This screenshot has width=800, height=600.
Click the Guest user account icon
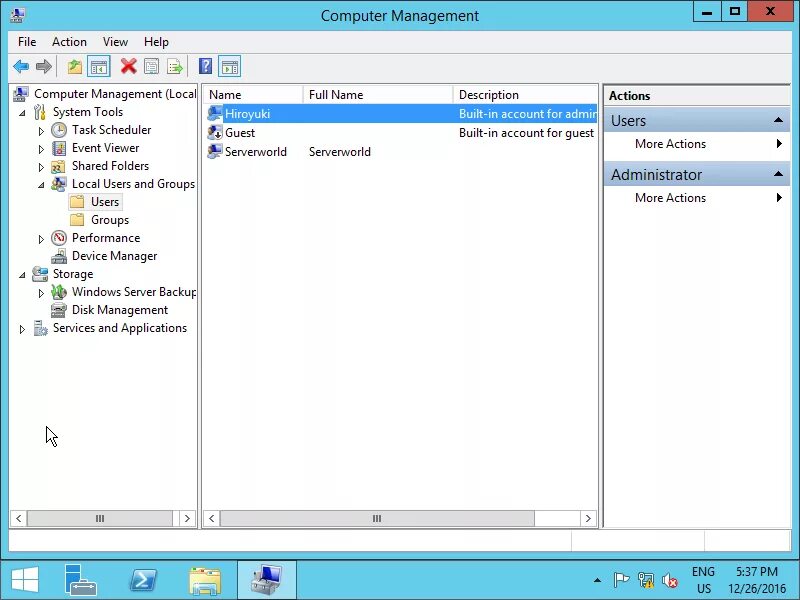(x=215, y=133)
